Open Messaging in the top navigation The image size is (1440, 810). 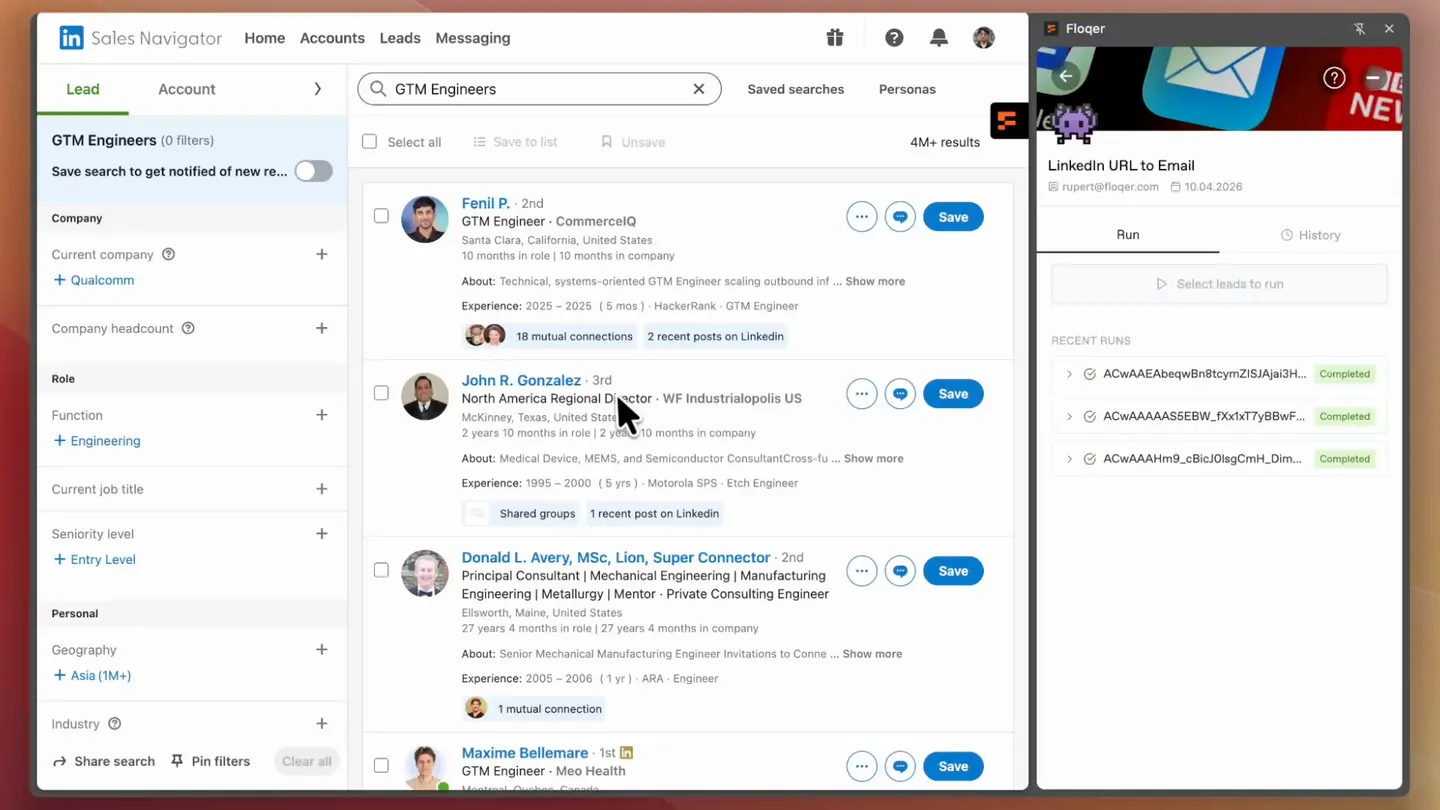(x=473, y=38)
